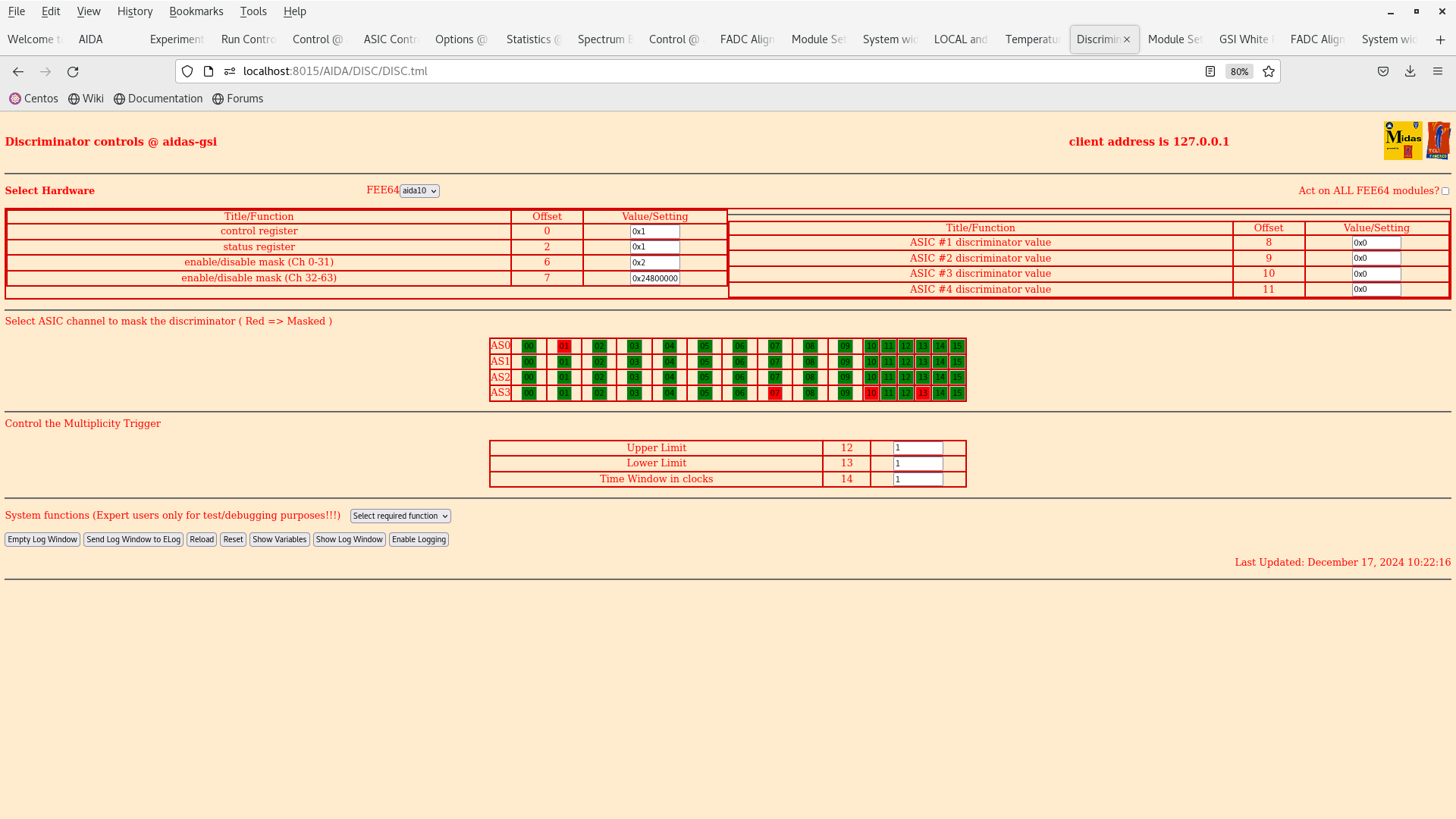Click the 80% zoom level control

1238,71
